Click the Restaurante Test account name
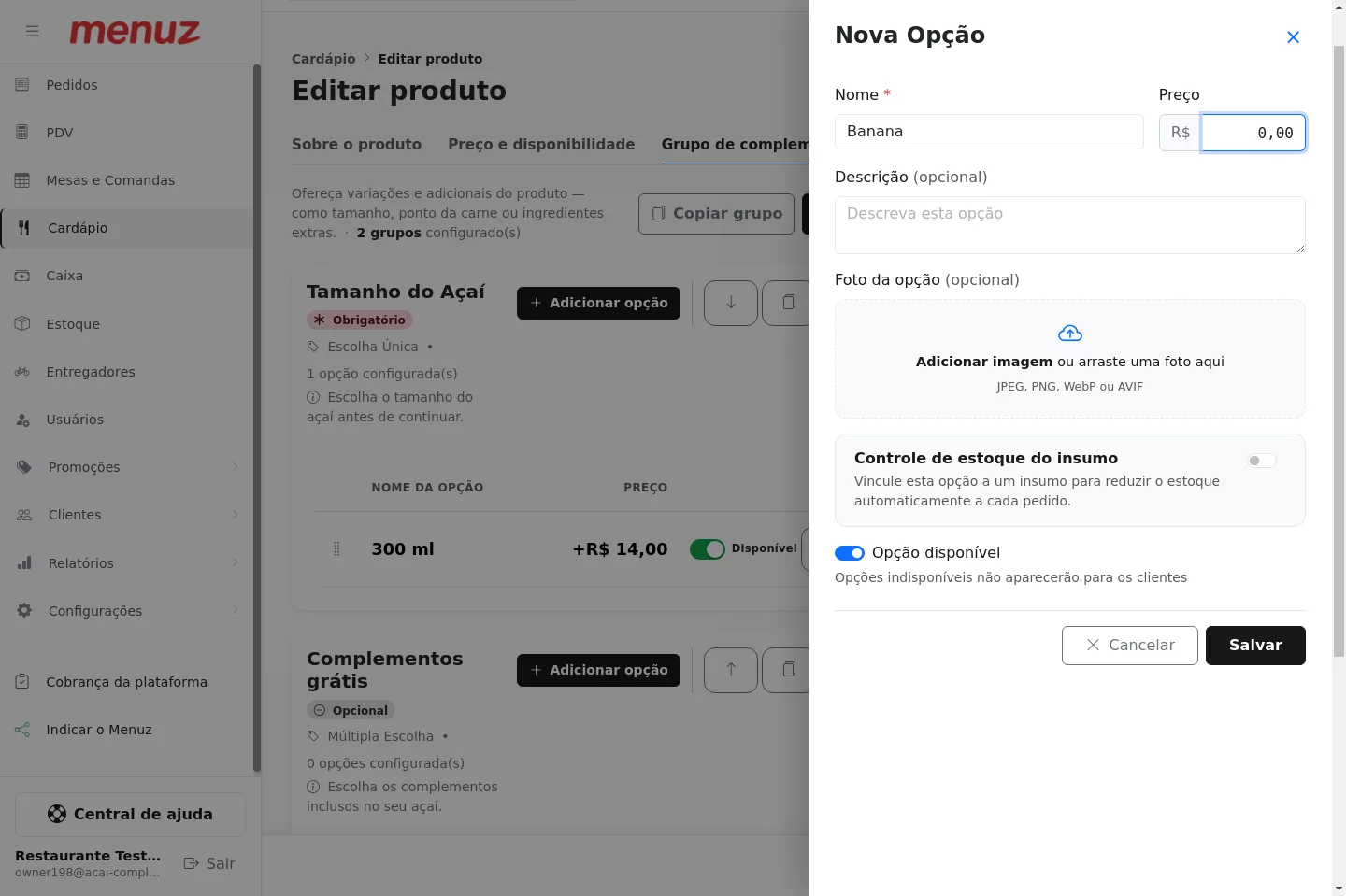Image resolution: width=1346 pixels, height=896 pixels. [x=88, y=856]
